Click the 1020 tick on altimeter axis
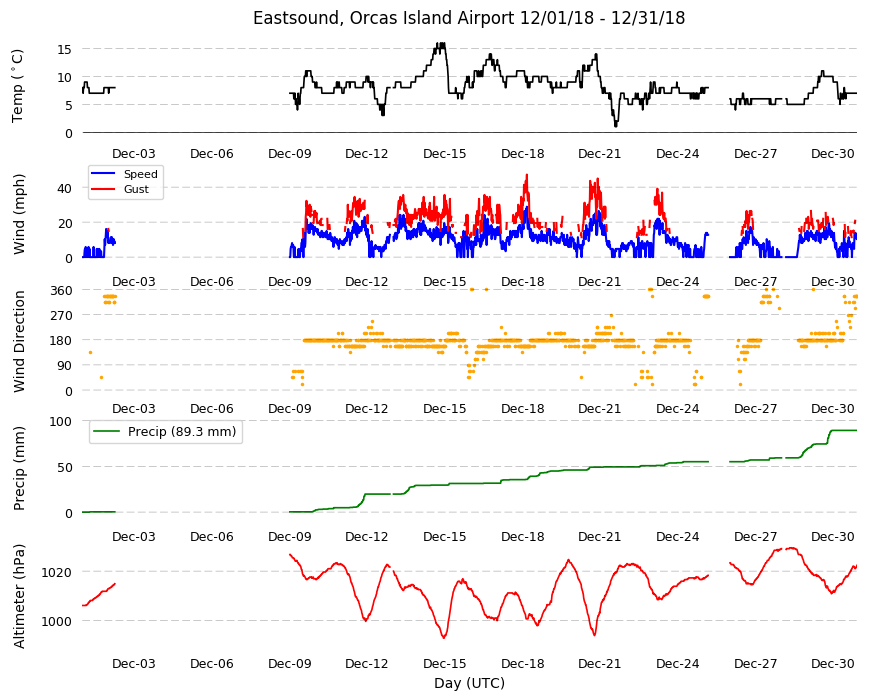This screenshot has width=870, height=700. click(x=57, y=572)
